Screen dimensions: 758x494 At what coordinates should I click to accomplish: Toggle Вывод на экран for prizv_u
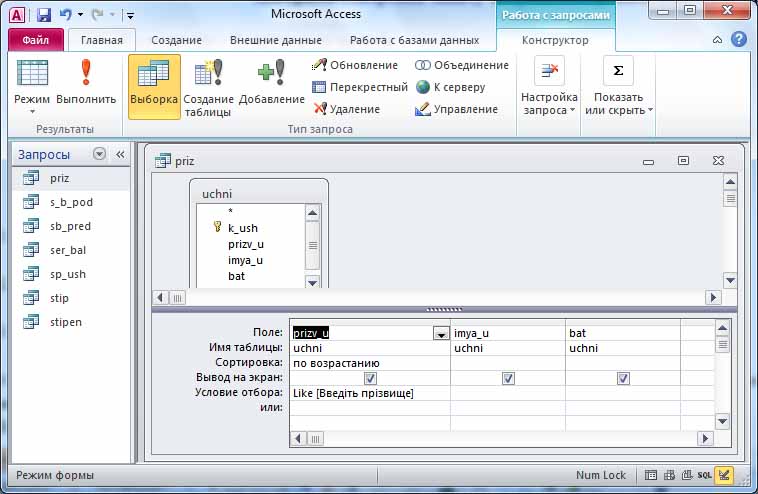(370, 378)
